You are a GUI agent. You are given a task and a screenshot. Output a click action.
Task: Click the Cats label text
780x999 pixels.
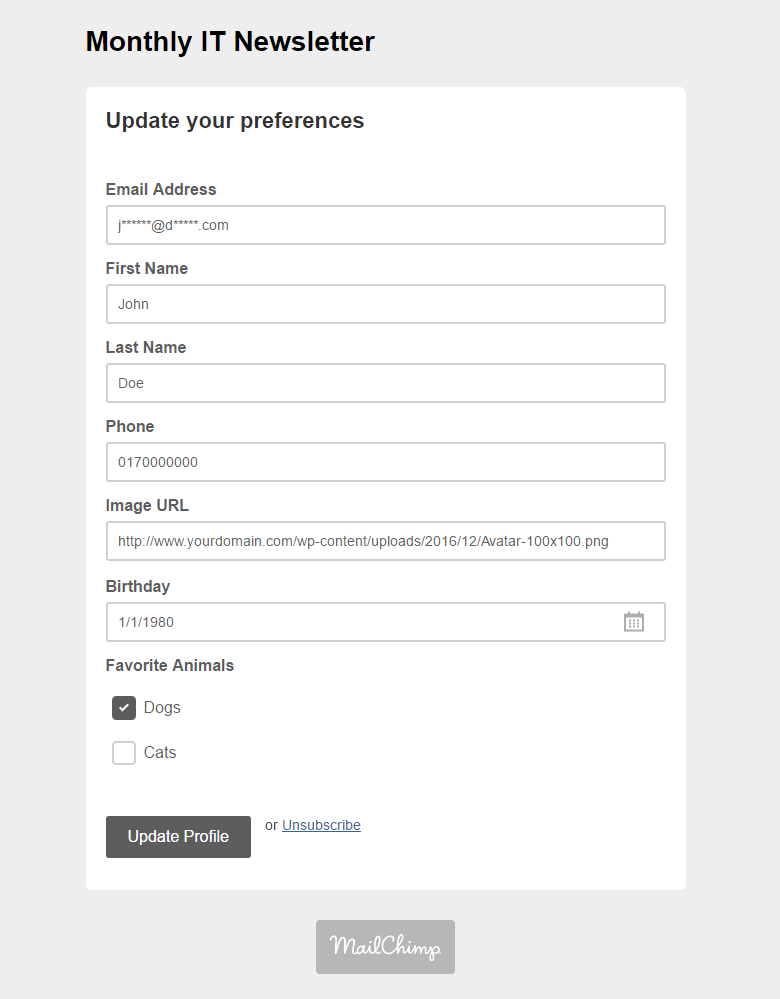coord(160,752)
